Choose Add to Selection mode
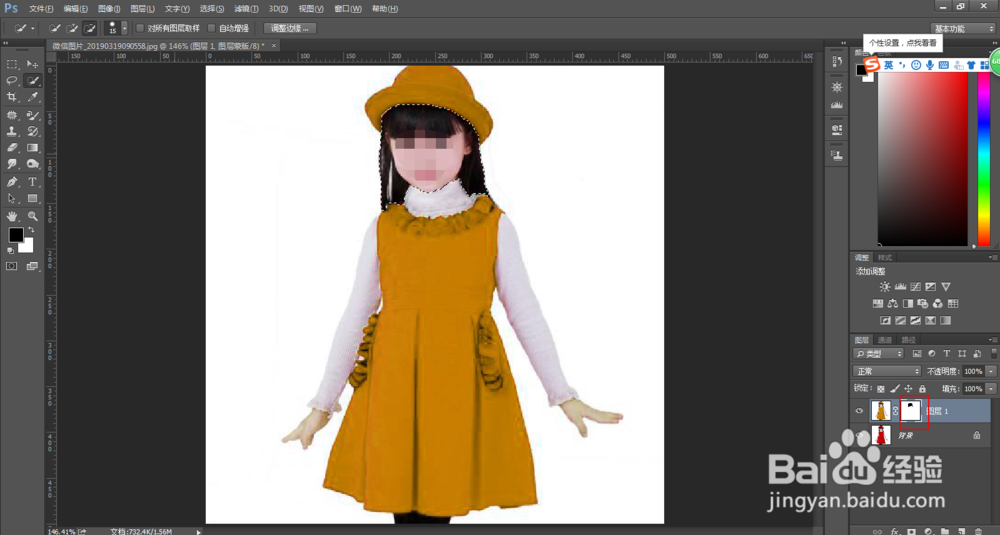 tap(72, 28)
